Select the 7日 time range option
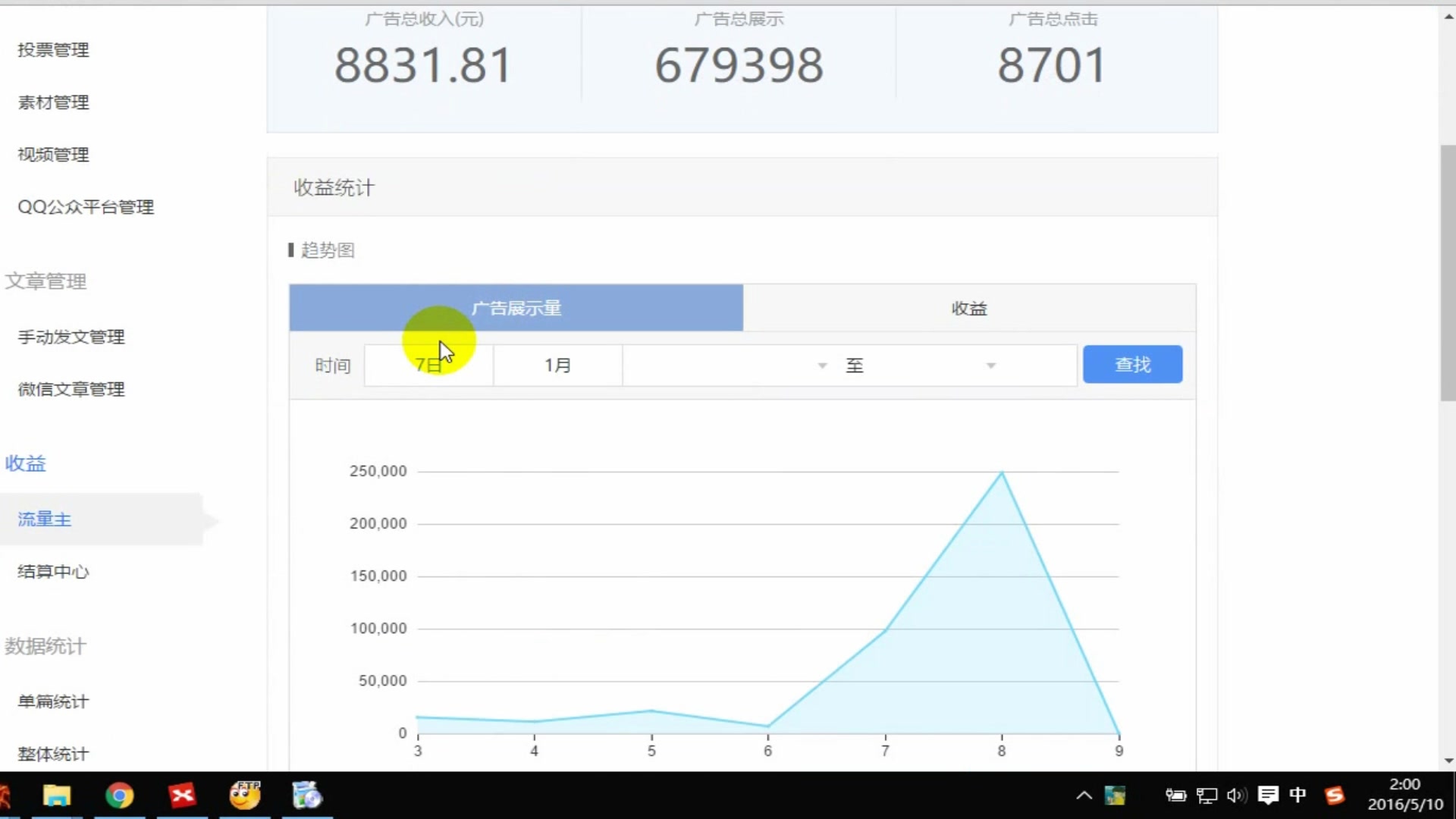Image resolution: width=1456 pixels, height=819 pixels. coord(428,366)
